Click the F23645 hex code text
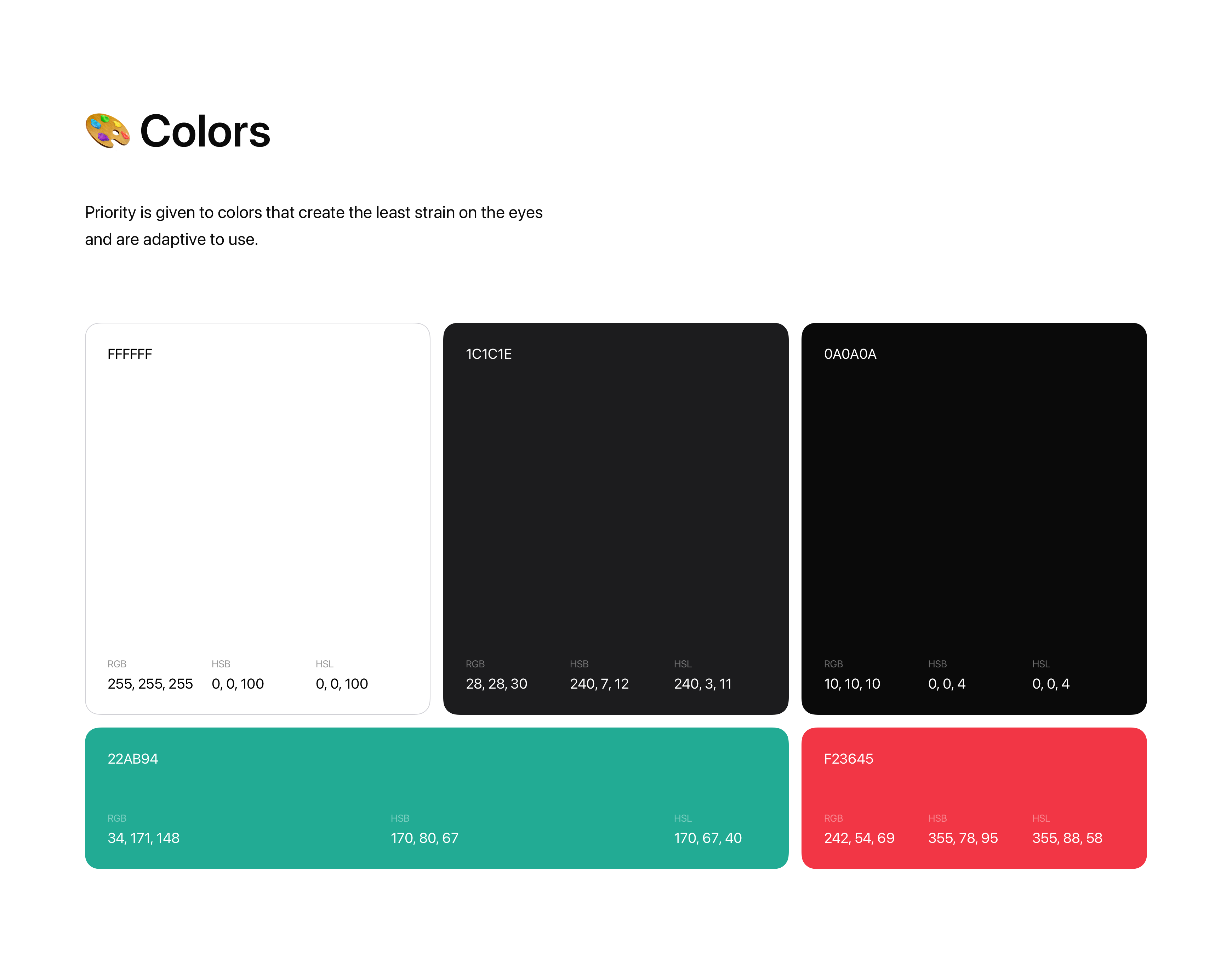Screen dimensions: 1232x954 click(x=848, y=759)
